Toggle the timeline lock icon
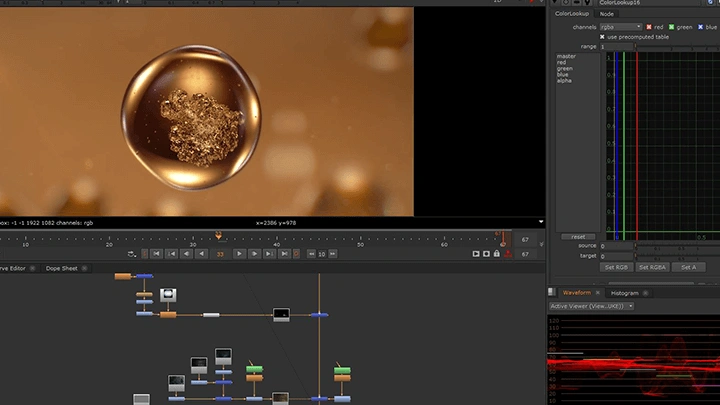The image size is (720, 405). click(497, 253)
